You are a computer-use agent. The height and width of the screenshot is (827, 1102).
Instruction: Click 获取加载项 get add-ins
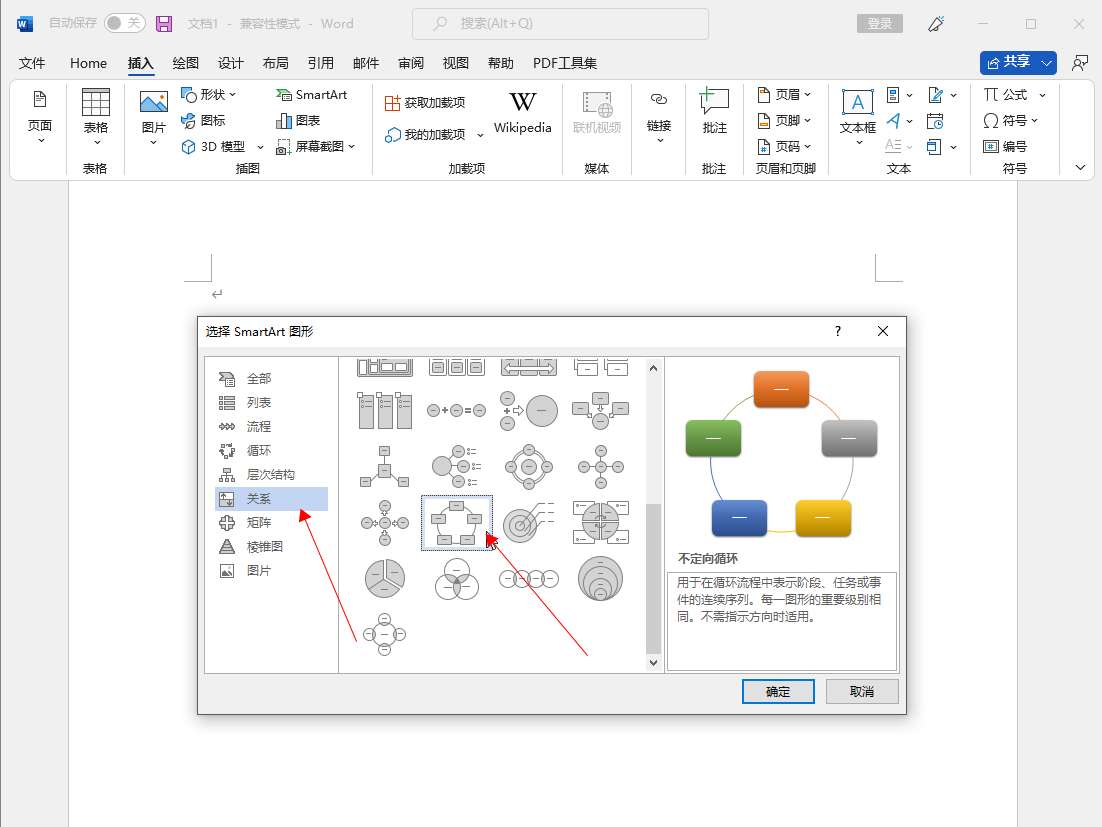(425, 103)
